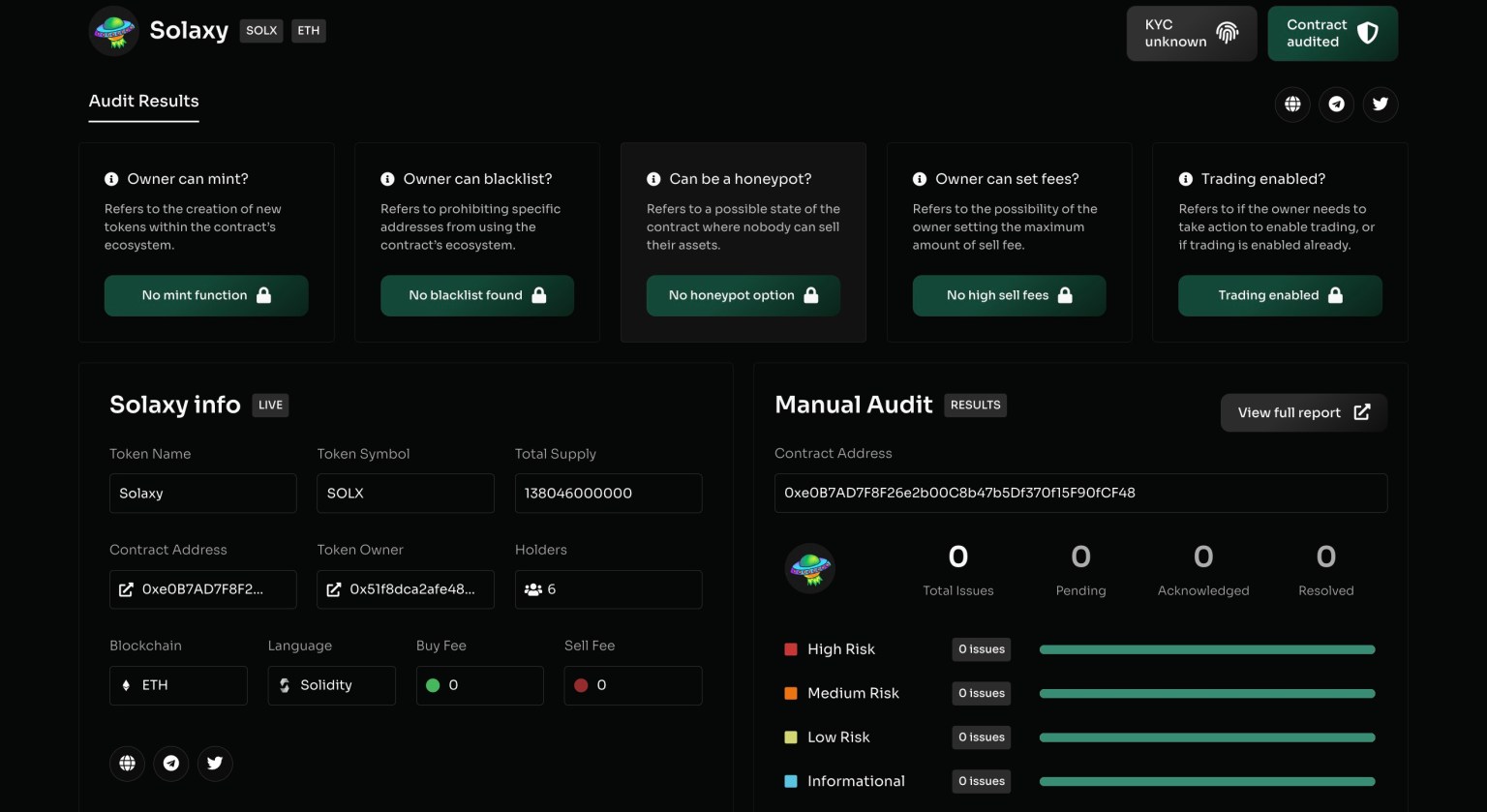
Task: Click the Trading enabled badge
Action: (x=1280, y=296)
